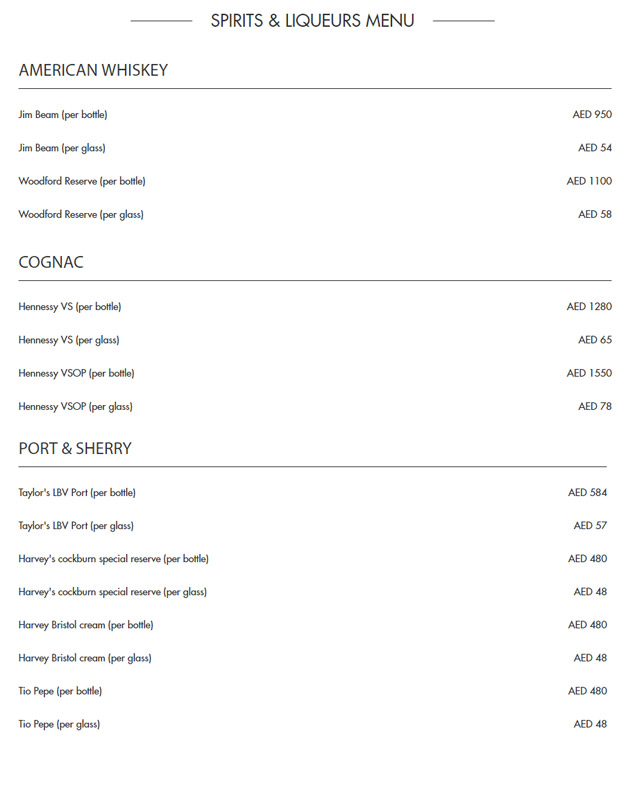Pick Woodford Reserve per glass
This screenshot has width=638, height=800.
[x=81, y=214]
